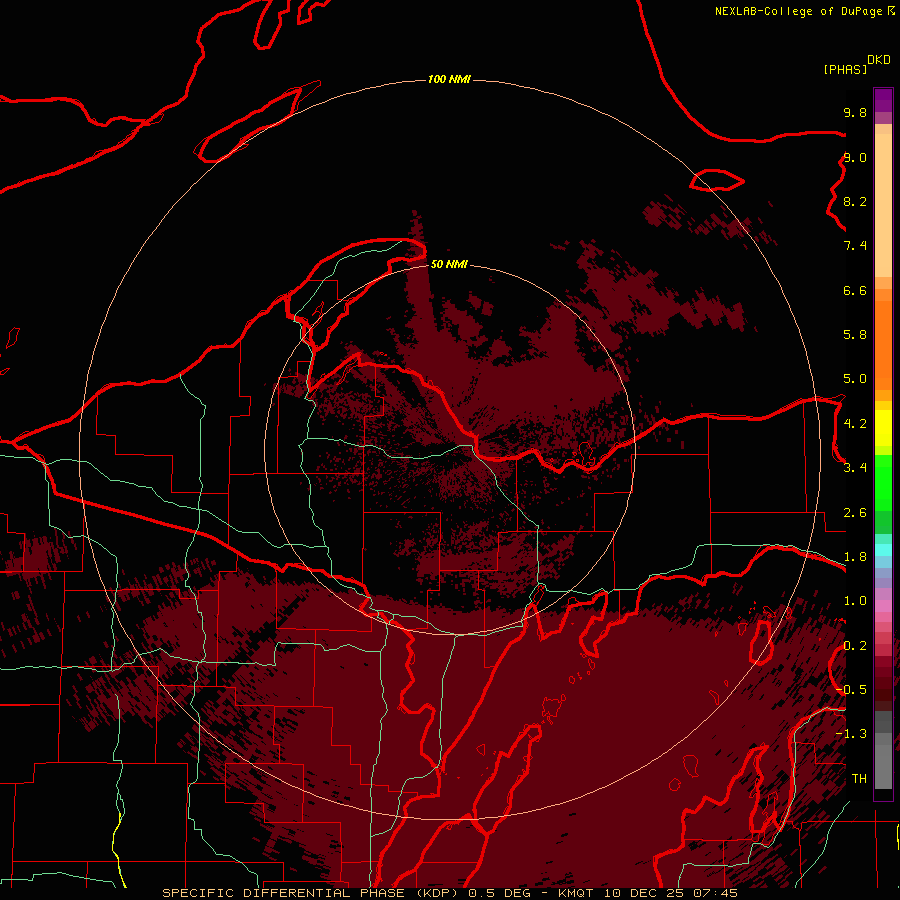Click the 100 NMI range ring label
Viewport: 900px width, 900px height.
coord(449,79)
